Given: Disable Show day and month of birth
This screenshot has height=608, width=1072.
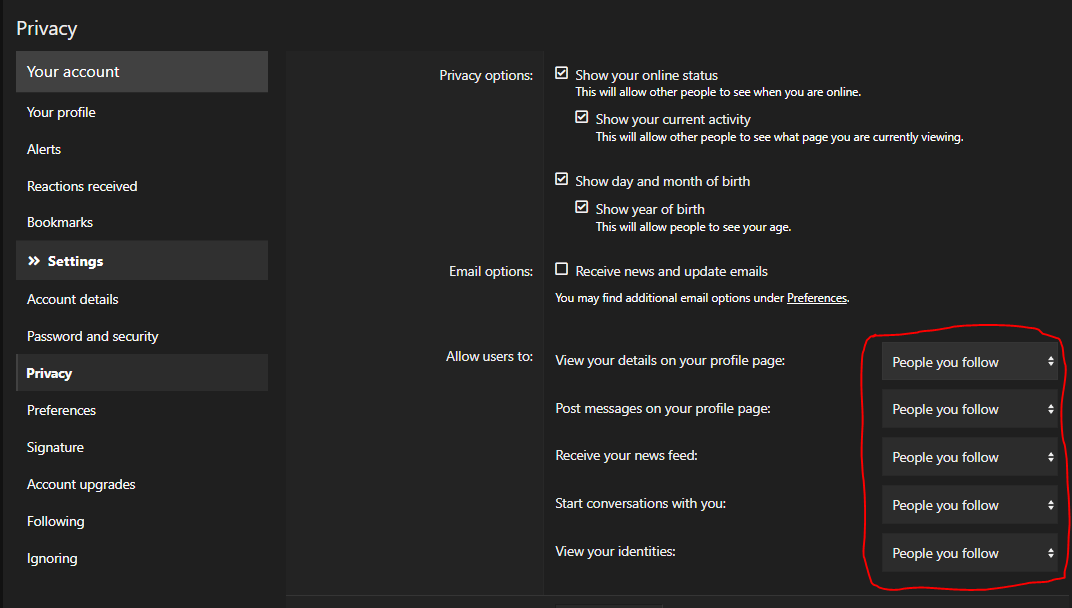Looking at the screenshot, I should (x=562, y=180).
